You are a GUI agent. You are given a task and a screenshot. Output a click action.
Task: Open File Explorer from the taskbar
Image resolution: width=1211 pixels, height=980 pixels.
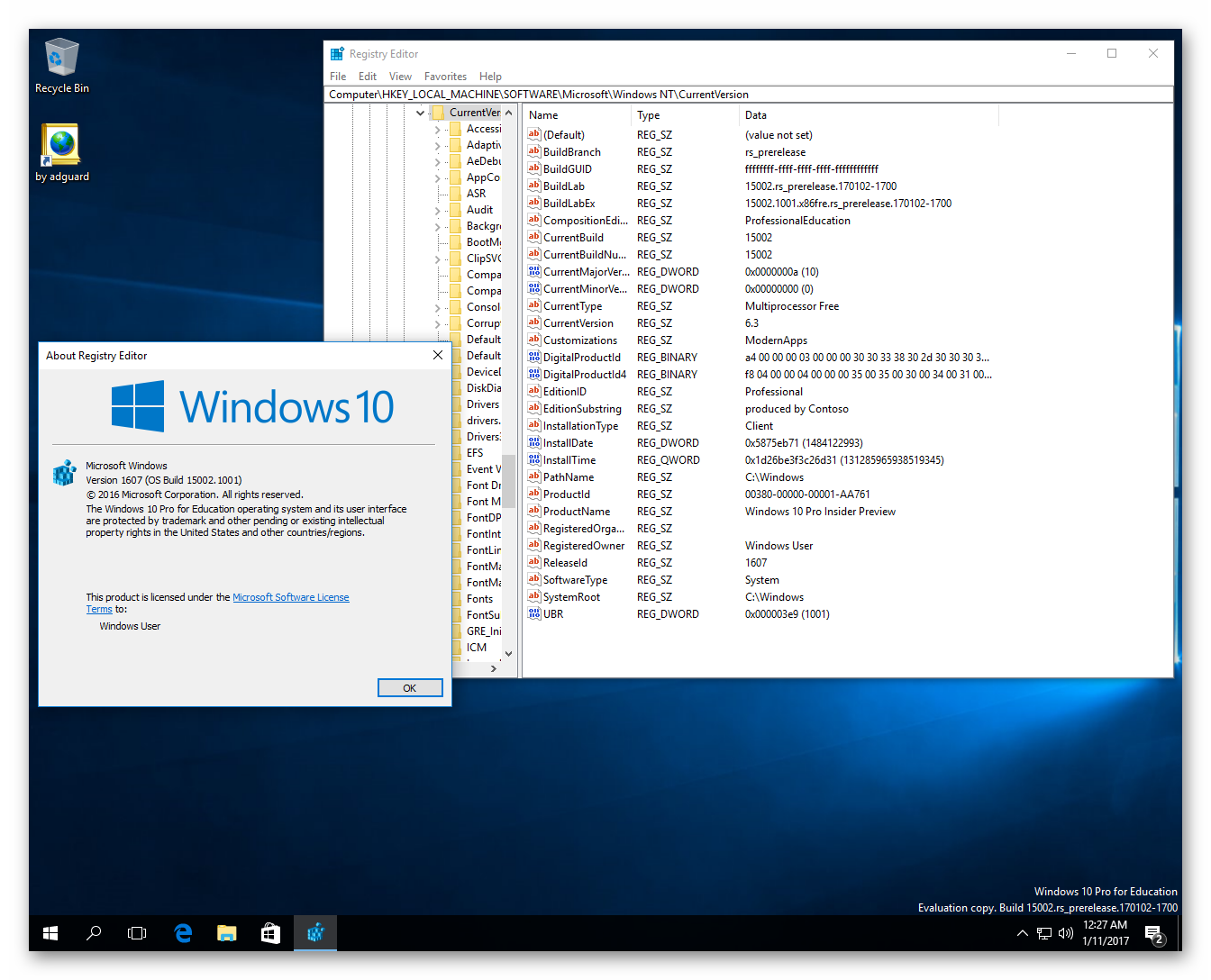pyautogui.click(x=226, y=933)
